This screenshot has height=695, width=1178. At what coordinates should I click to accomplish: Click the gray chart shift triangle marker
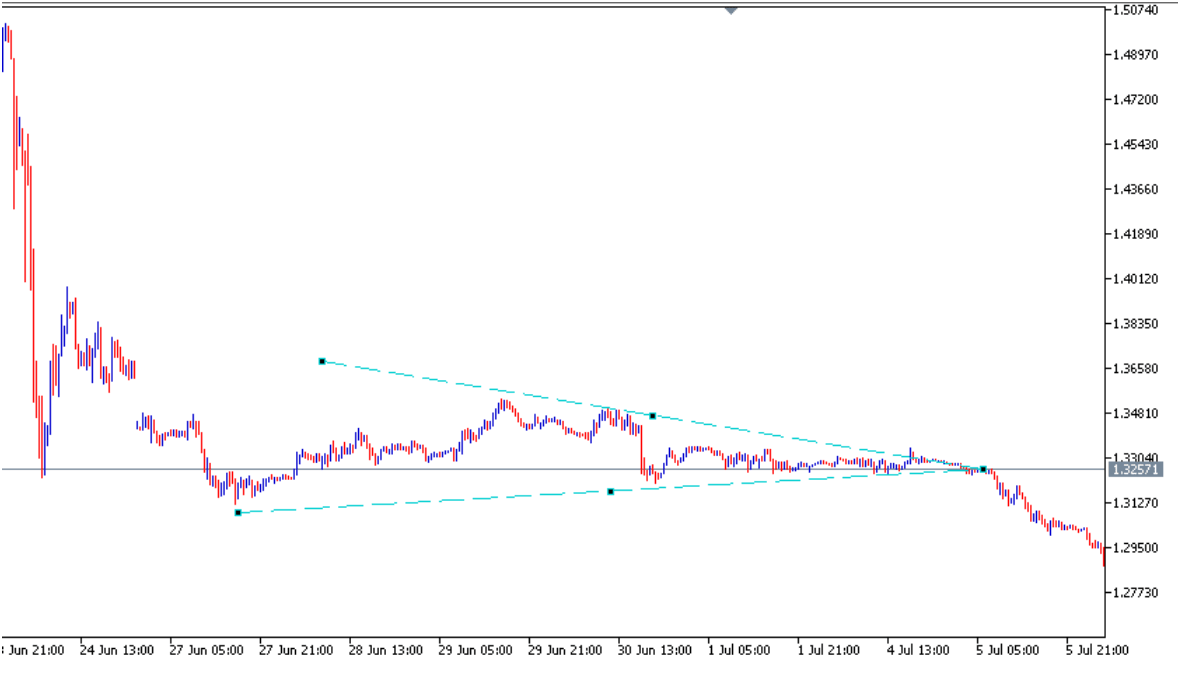[x=731, y=11]
